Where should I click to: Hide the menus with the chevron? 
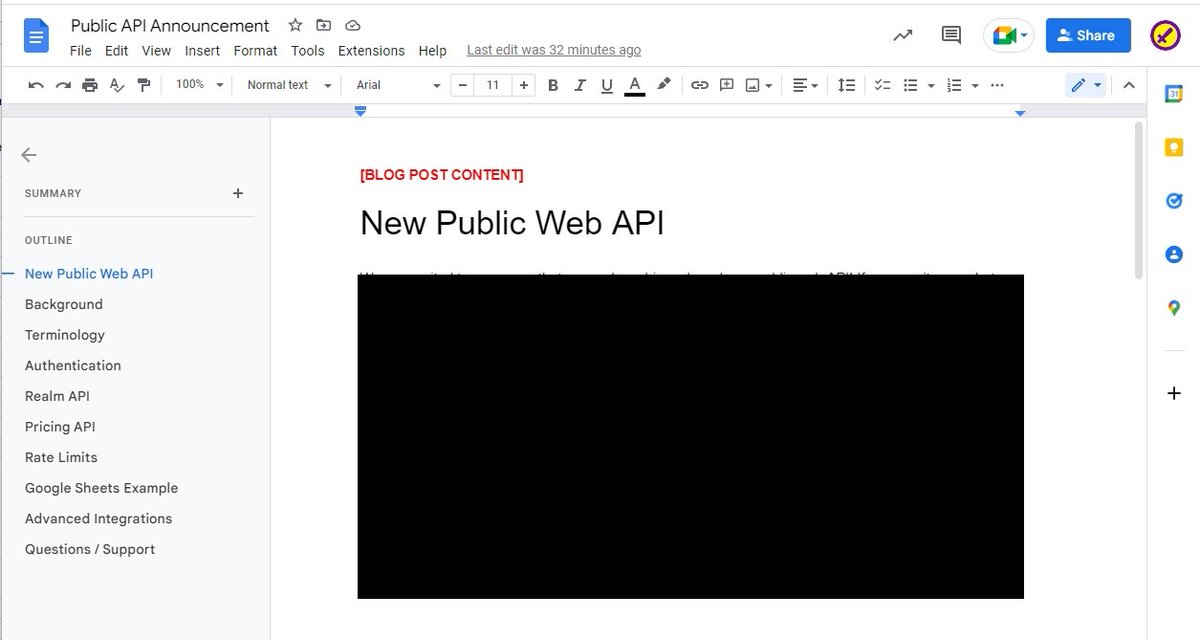click(1129, 85)
